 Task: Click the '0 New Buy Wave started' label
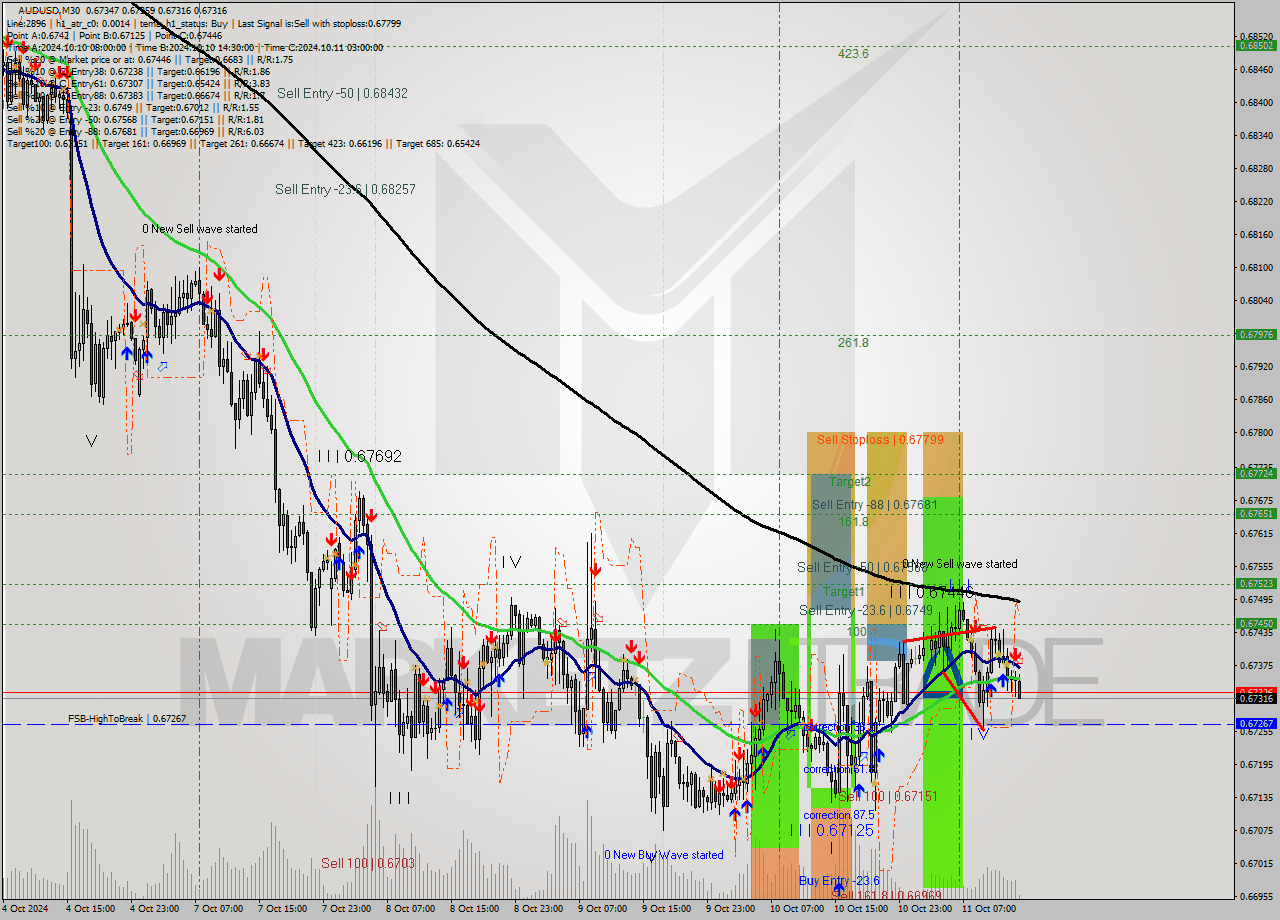(663, 855)
